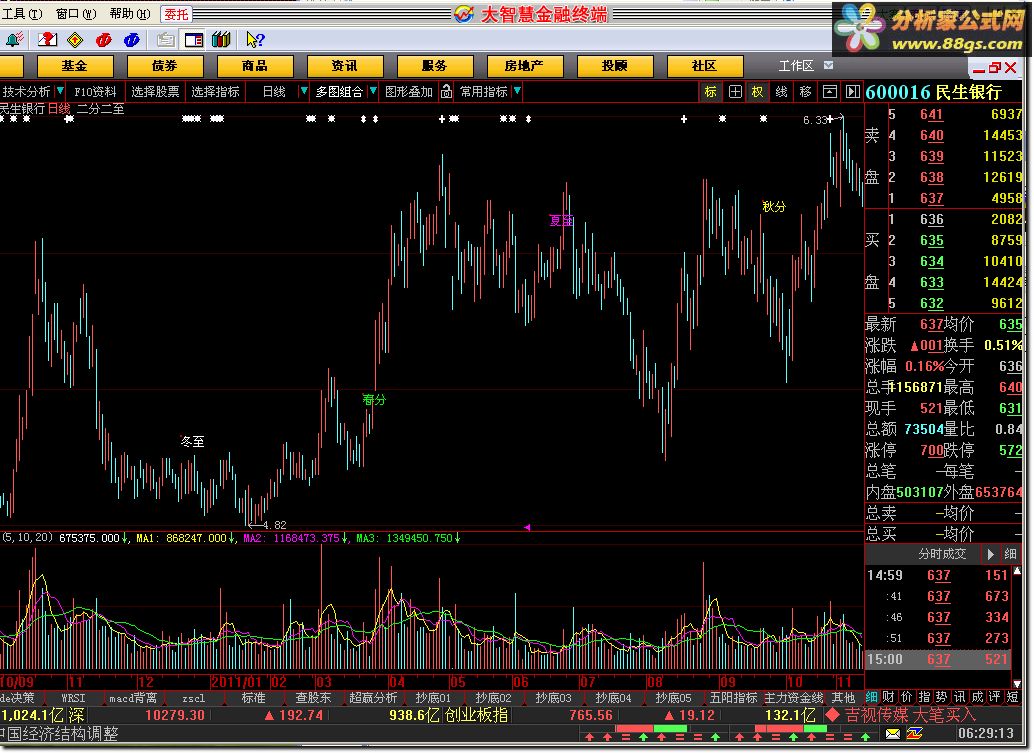The width and height of the screenshot is (1034, 753).
Task: Click the 冬至 solar term marker on chart
Action: click(x=193, y=441)
